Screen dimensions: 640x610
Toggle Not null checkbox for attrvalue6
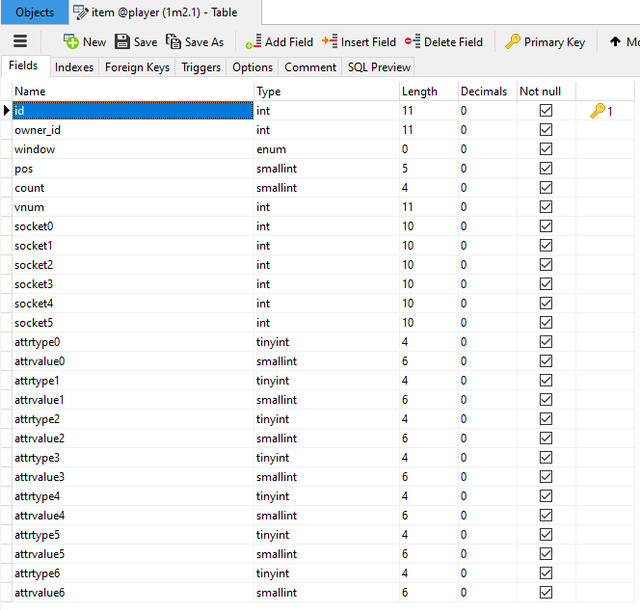coord(546,592)
